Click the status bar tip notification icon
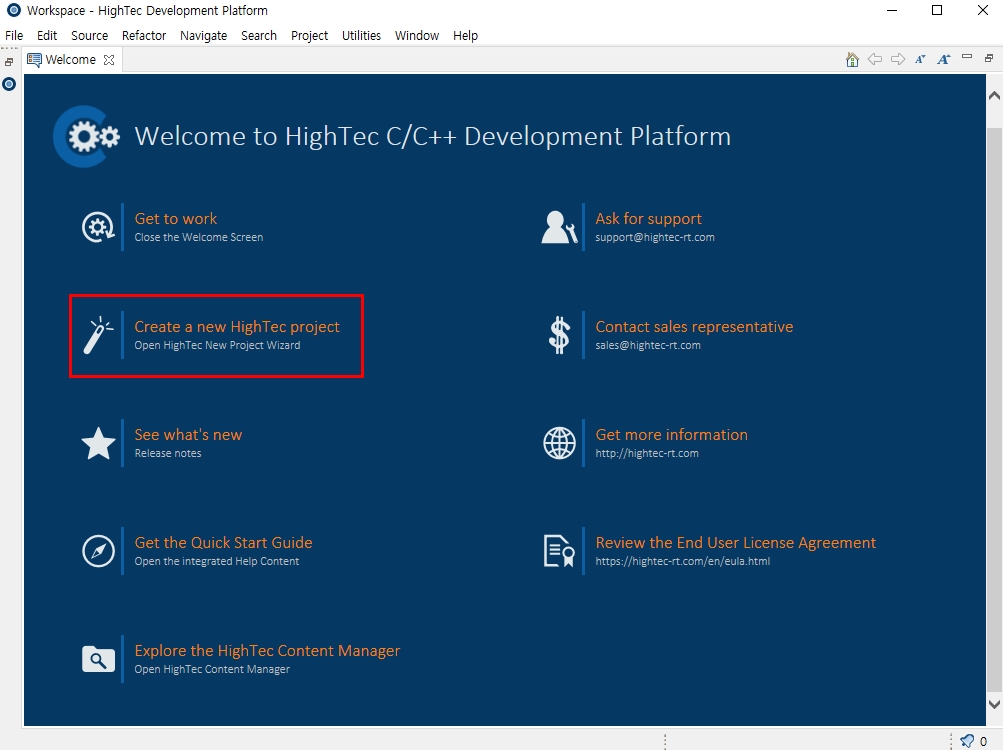 click(967, 741)
